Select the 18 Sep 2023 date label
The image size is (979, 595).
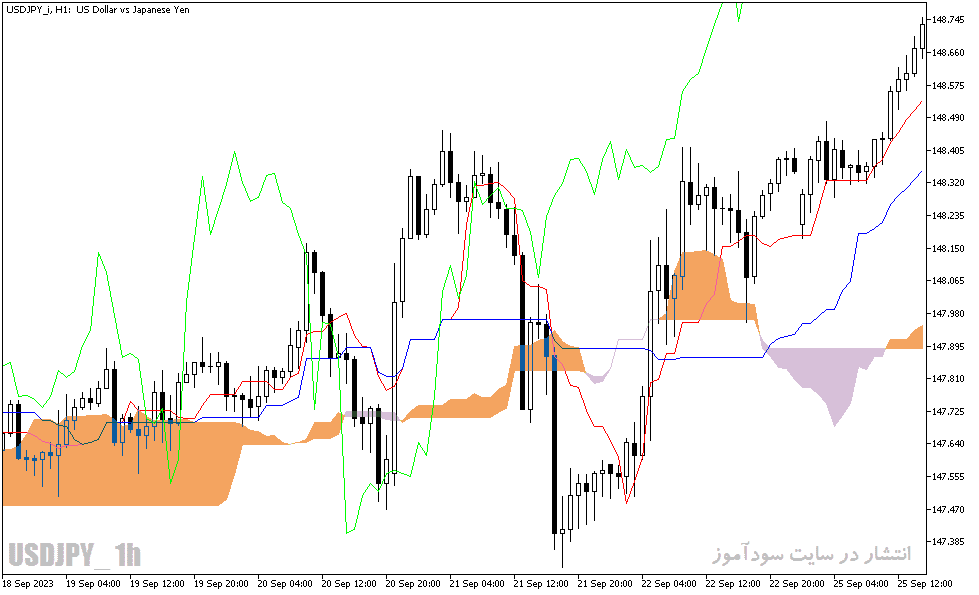(x=27, y=584)
